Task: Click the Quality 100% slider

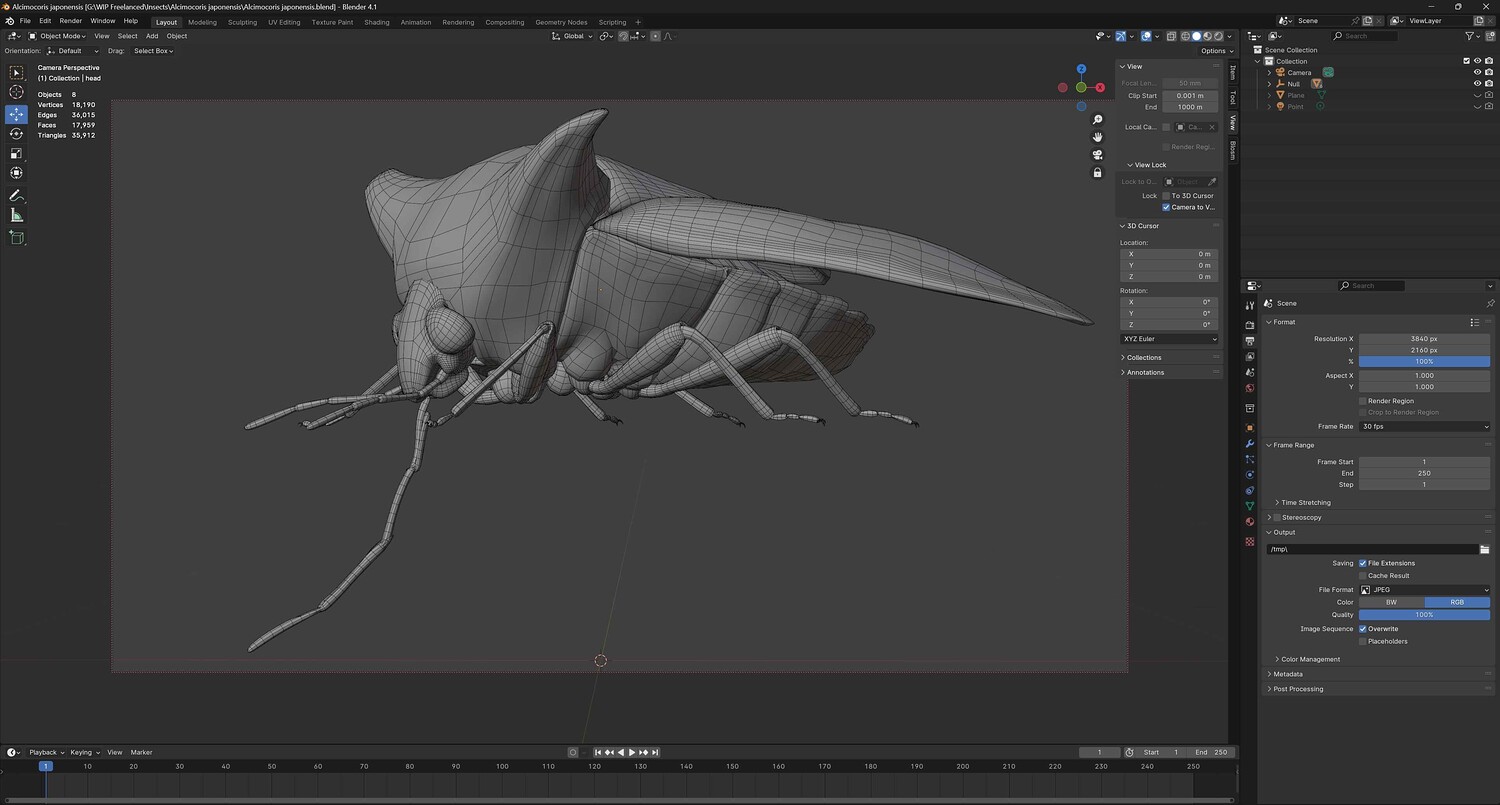Action: tap(1424, 615)
